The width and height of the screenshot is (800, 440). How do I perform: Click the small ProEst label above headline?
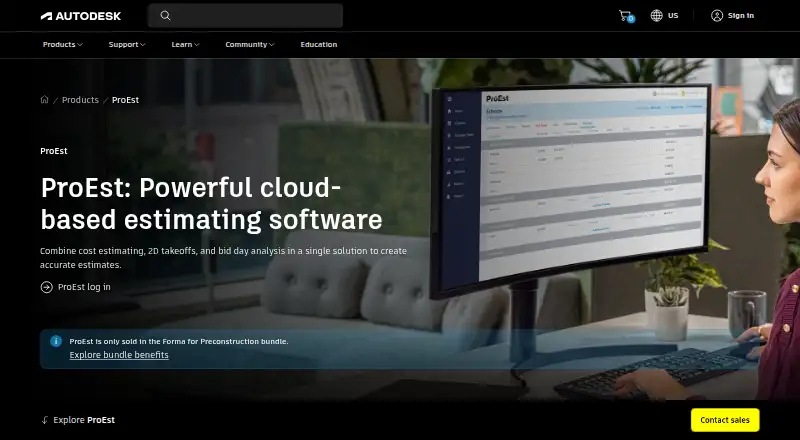[54, 151]
